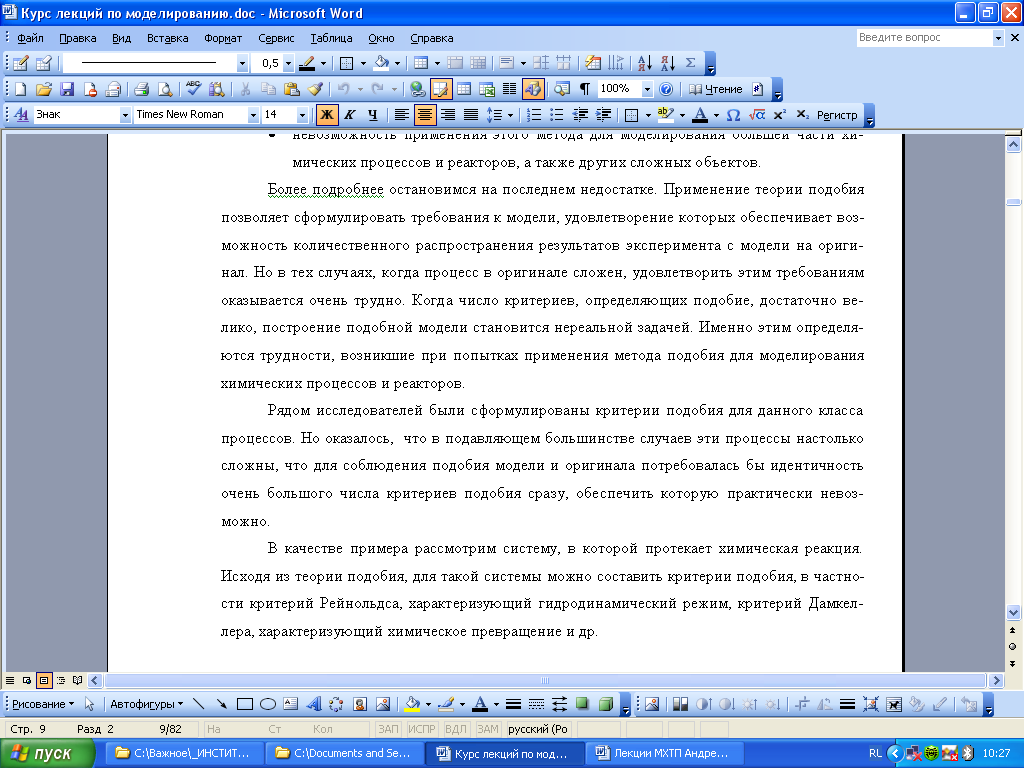Draw a rectangle with the Drawing toolbar
1024x768 pixels.
pos(245,704)
